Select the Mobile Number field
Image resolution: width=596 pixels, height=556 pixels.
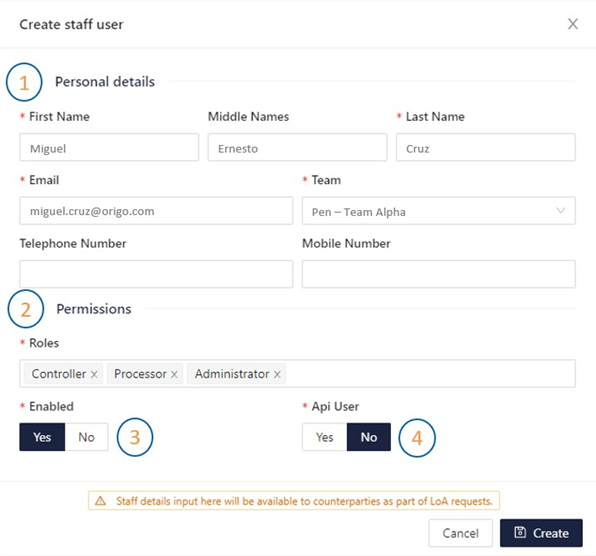click(x=439, y=274)
